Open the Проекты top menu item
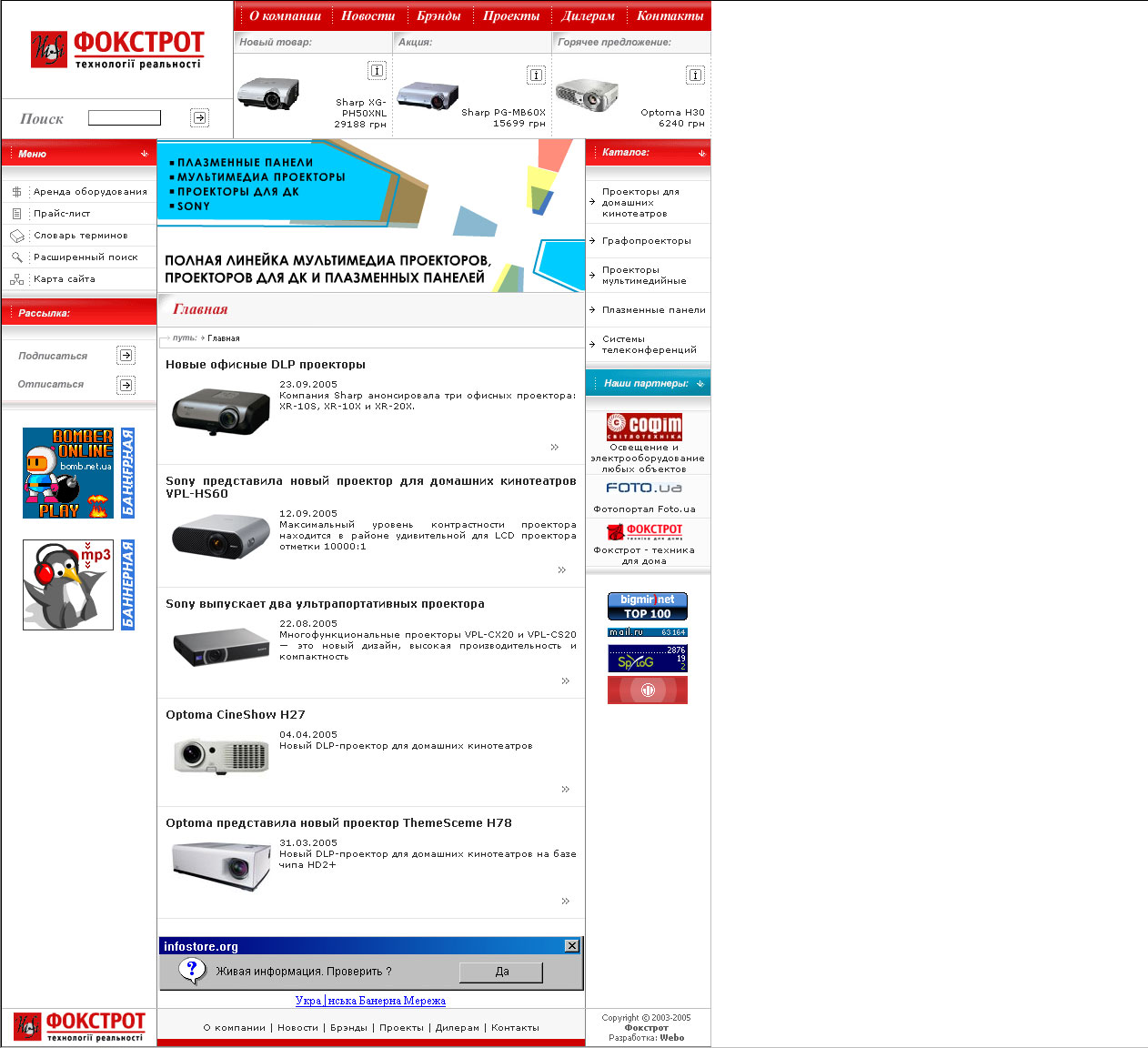 511,15
